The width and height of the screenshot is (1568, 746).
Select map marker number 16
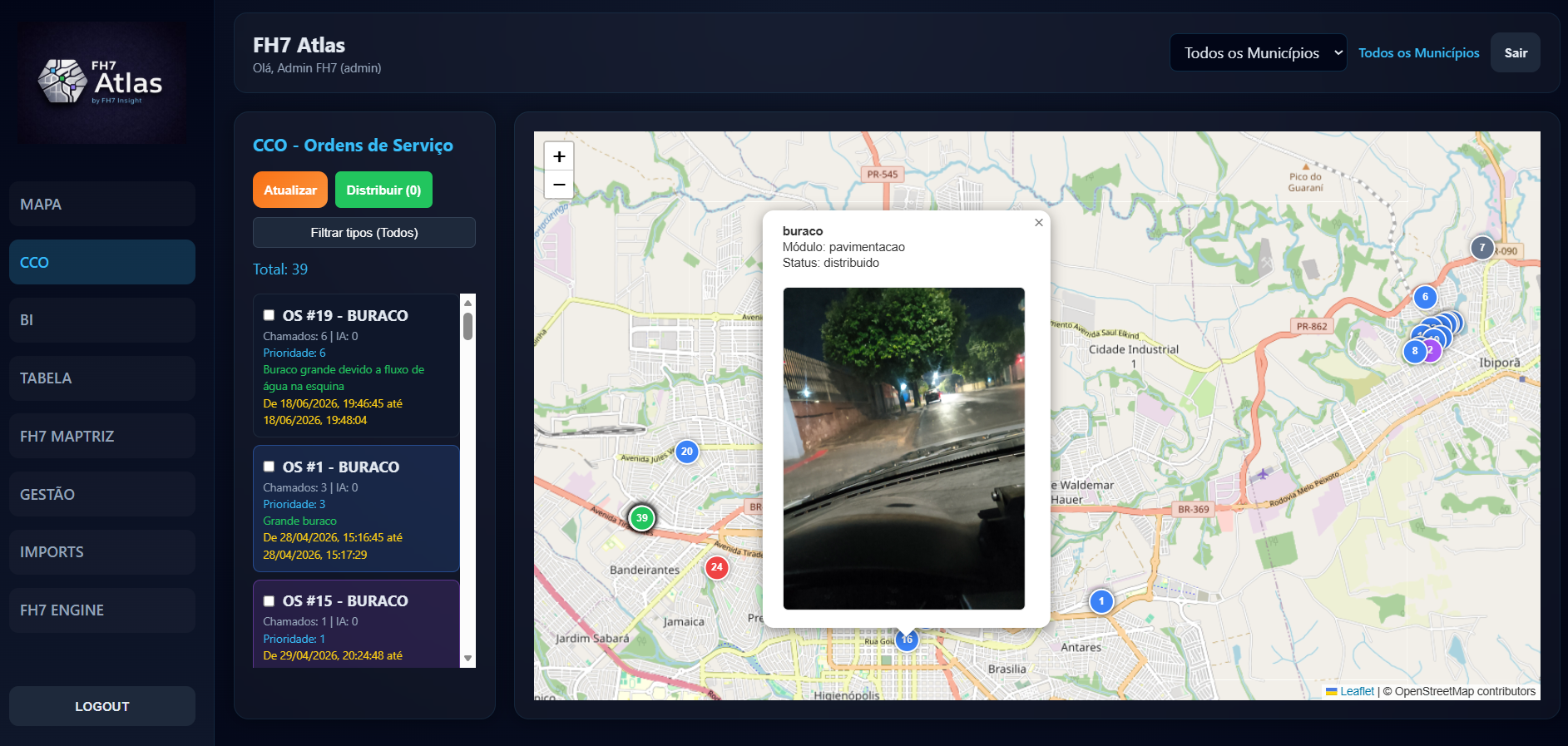[907, 640]
